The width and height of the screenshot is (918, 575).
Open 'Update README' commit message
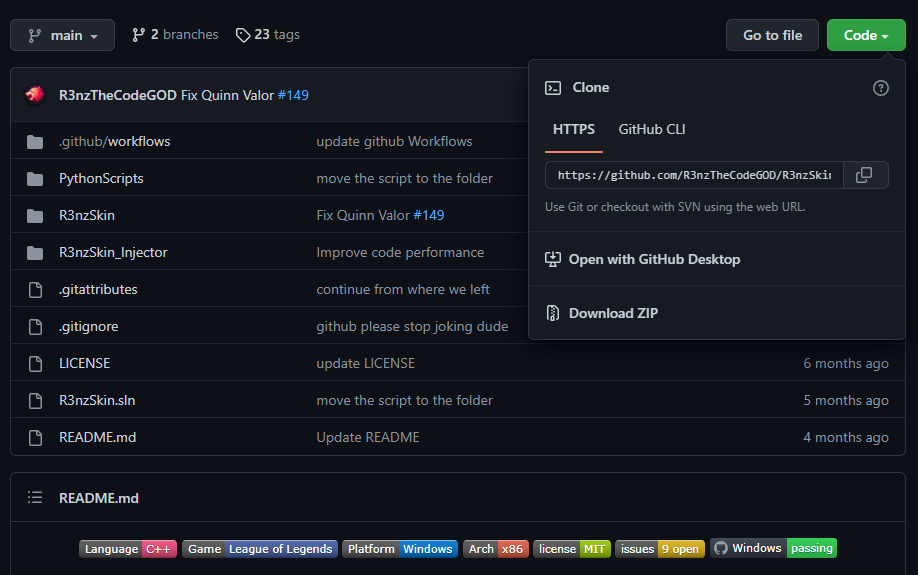[x=368, y=437]
